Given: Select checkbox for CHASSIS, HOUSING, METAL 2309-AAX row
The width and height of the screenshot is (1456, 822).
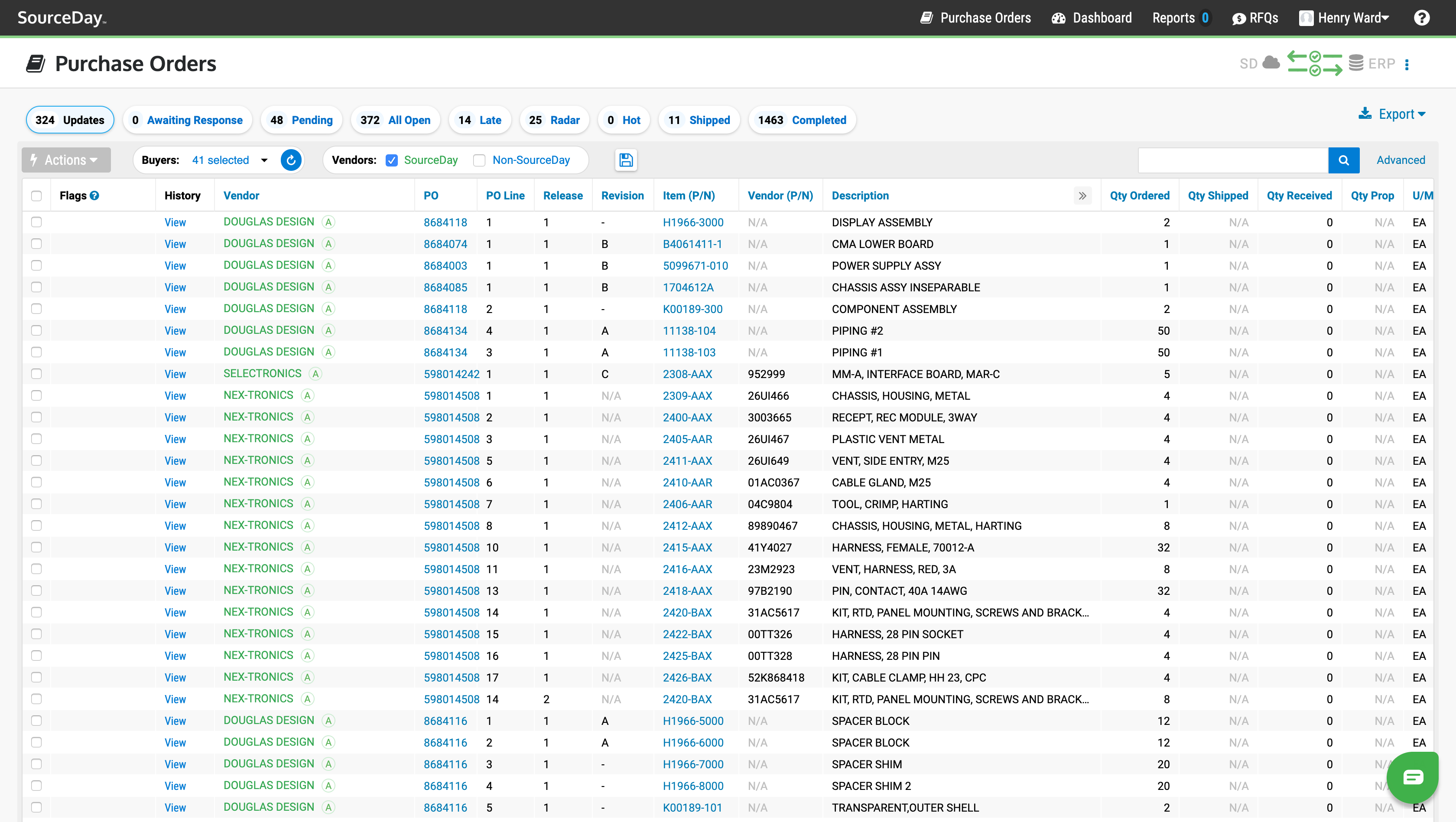Looking at the screenshot, I should [x=36, y=395].
